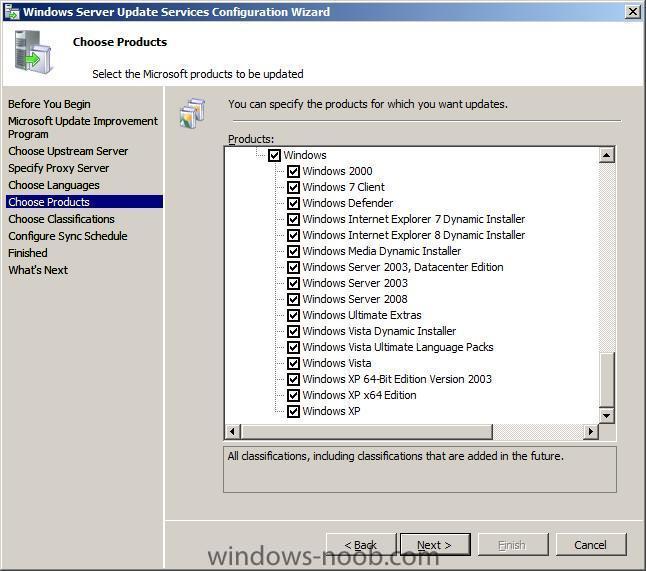The width and height of the screenshot is (646, 571).
Task: Toggle Windows Server 2003, Datacenter Edition checkbox
Action: tap(293, 267)
